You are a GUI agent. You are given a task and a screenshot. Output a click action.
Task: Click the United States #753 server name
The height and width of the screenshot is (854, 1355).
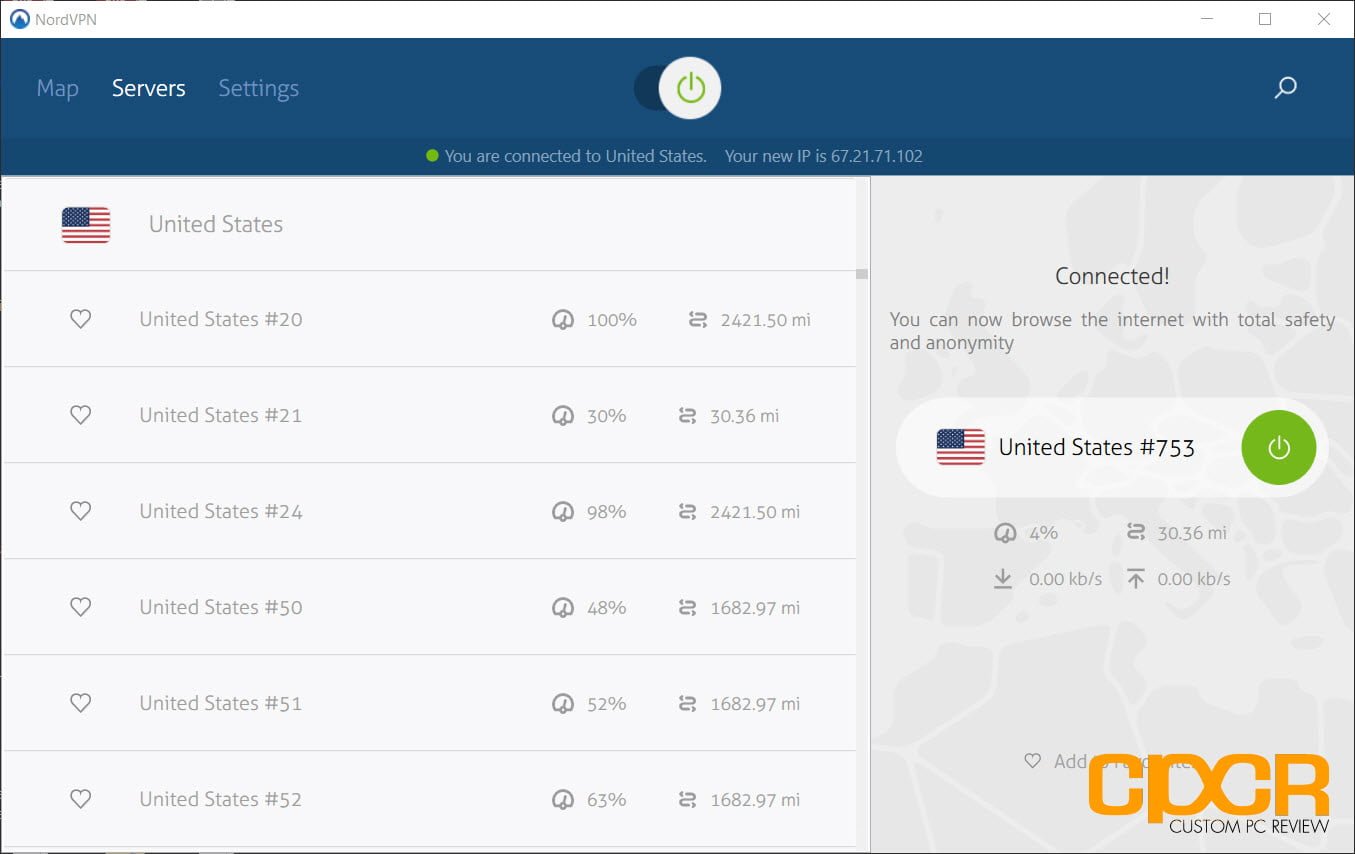pos(1097,447)
